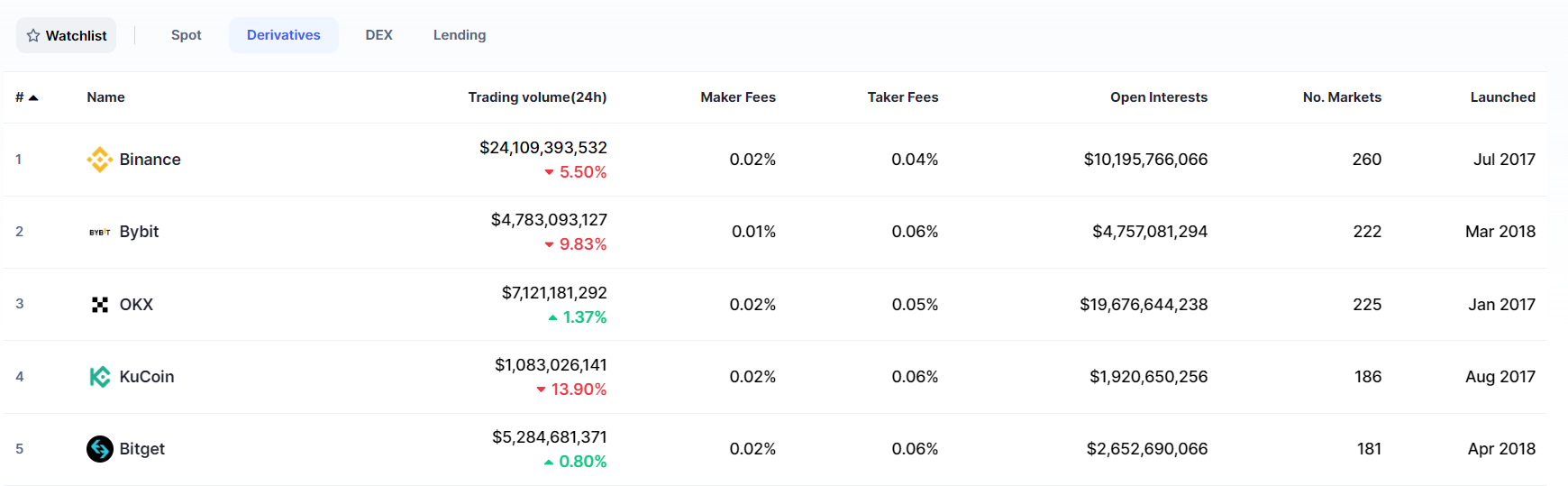Toggle the rank sort arrow beside #
This screenshot has width=1568, height=486.
33,97
